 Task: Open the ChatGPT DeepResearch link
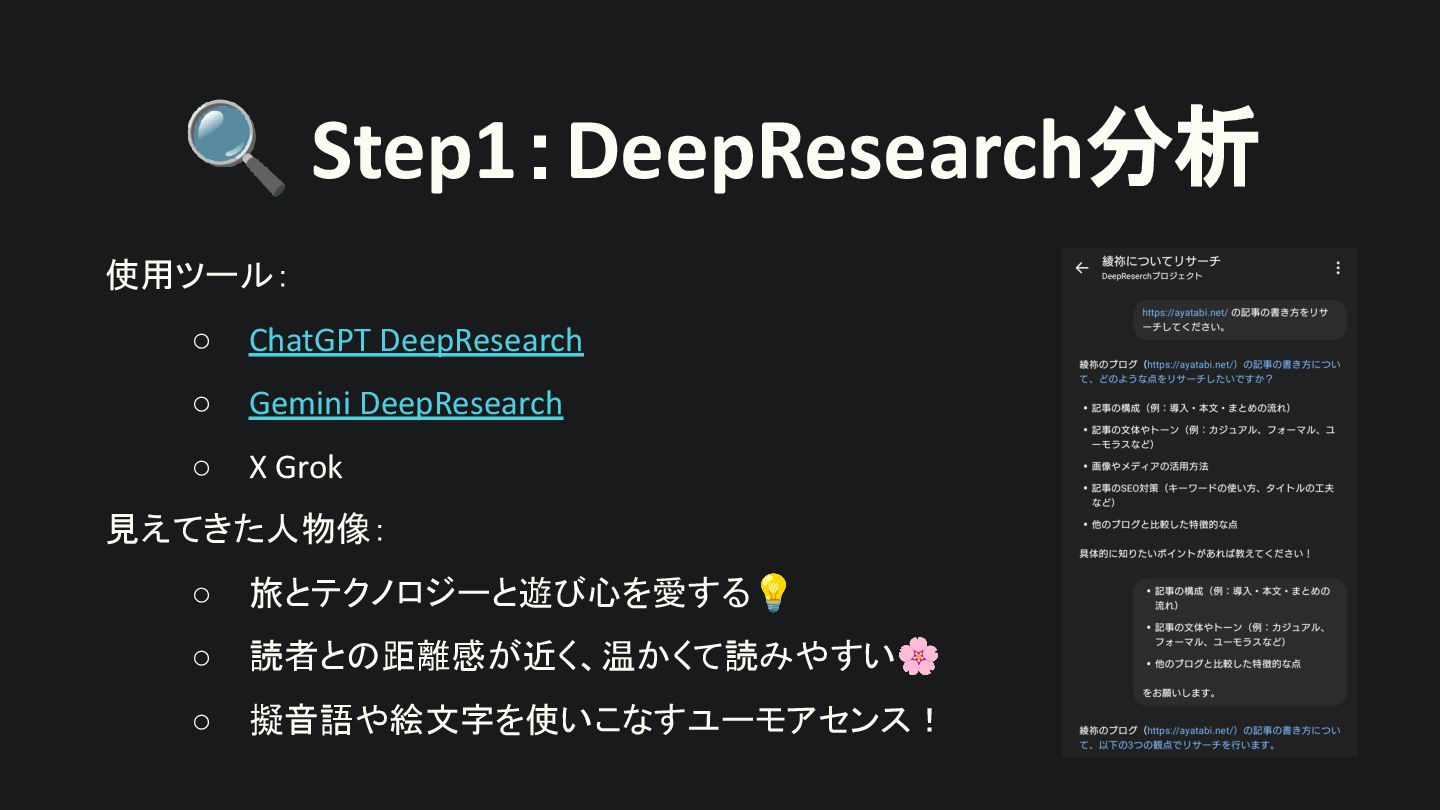pos(416,340)
